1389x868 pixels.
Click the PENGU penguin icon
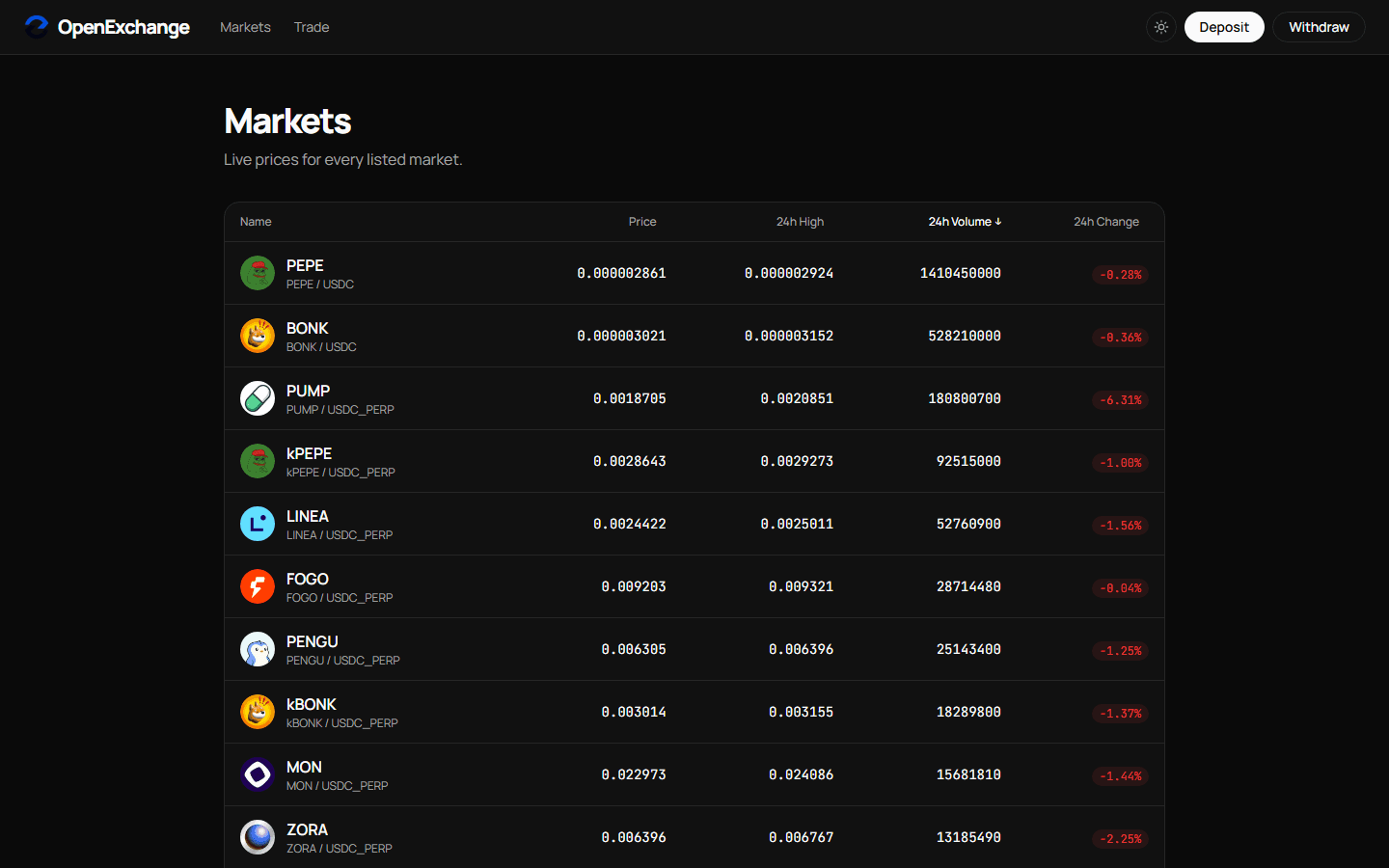tap(258, 649)
